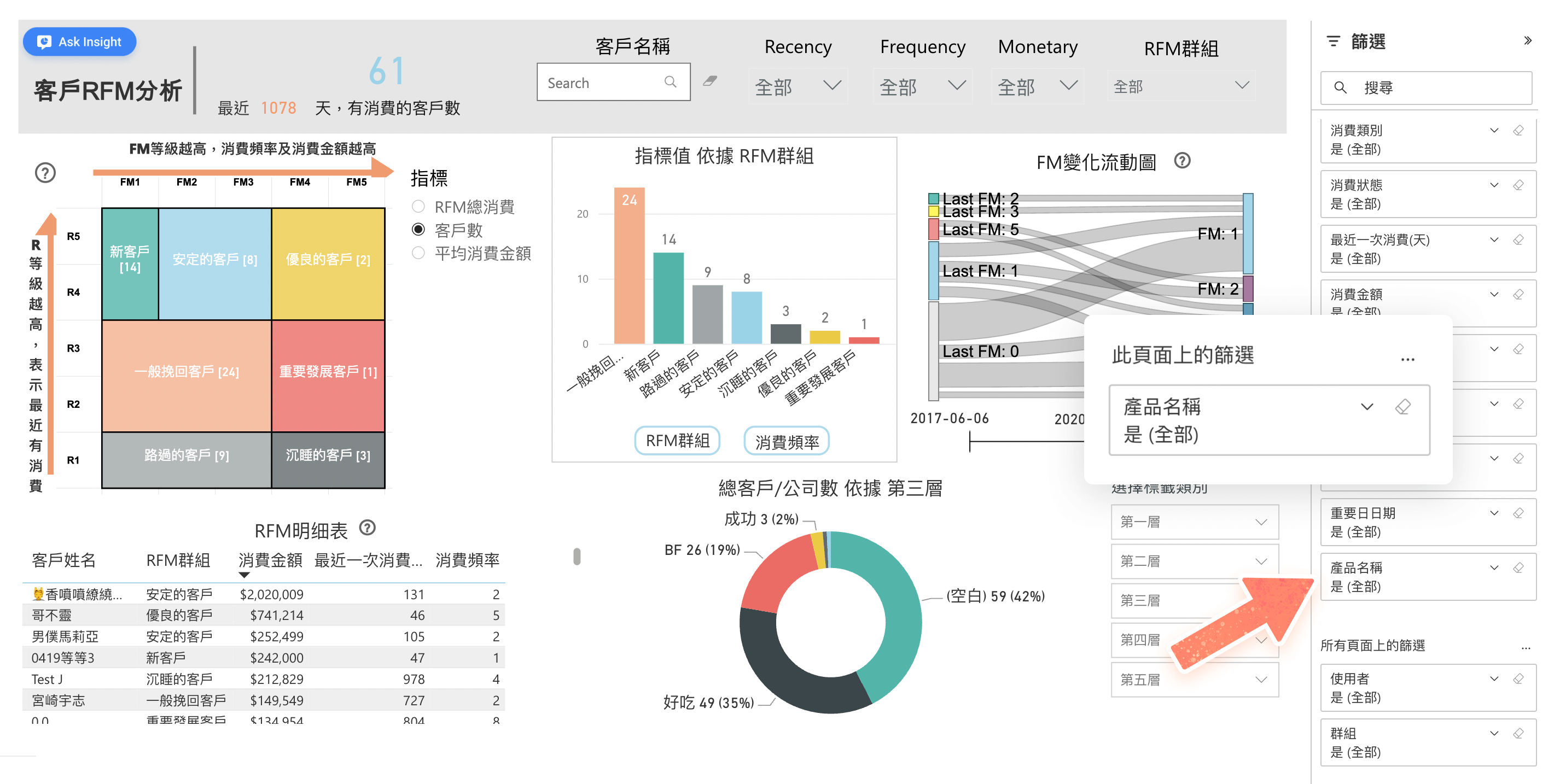The width and height of the screenshot is (1560, 784).
Task: Clear the 消費狀態 filter with eraser icon
Action: (x=1518, y=185)
